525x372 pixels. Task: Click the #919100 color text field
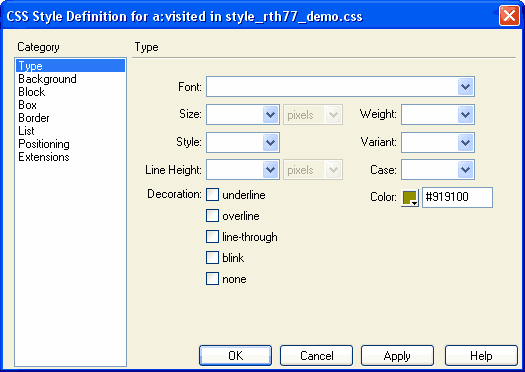coord(457,197)
